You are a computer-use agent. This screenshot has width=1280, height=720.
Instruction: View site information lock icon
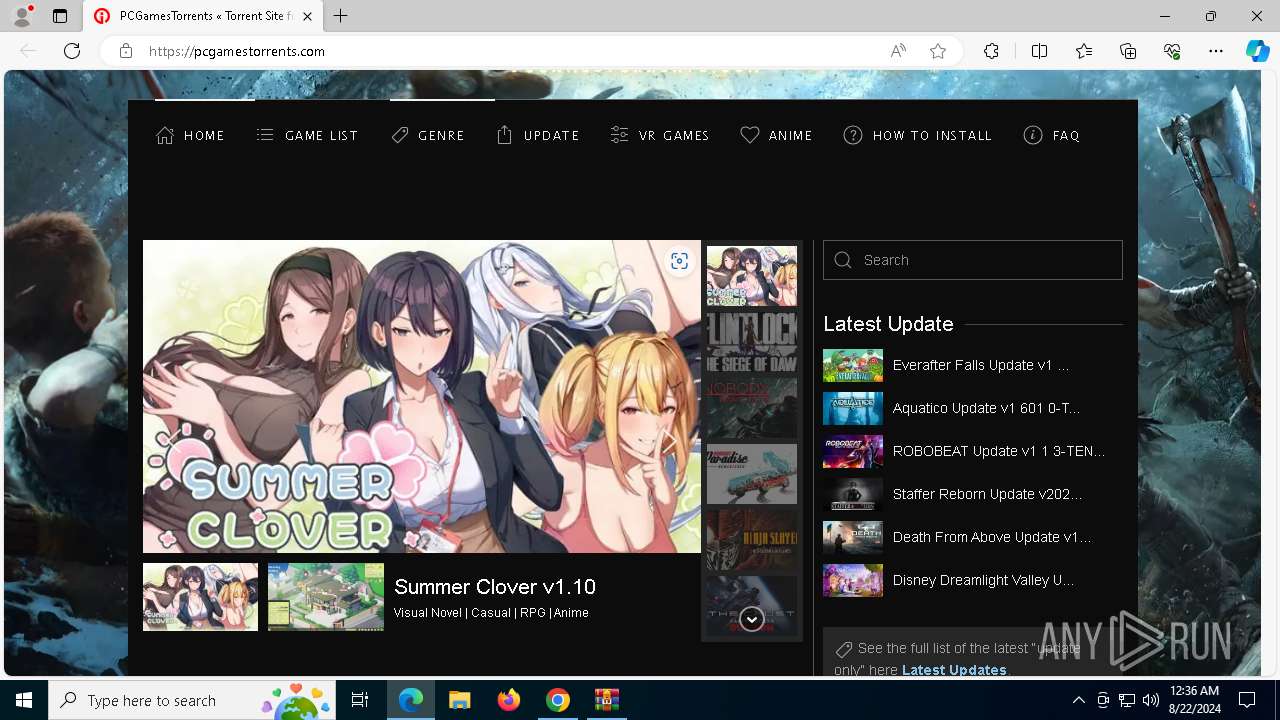click(125, 51)
